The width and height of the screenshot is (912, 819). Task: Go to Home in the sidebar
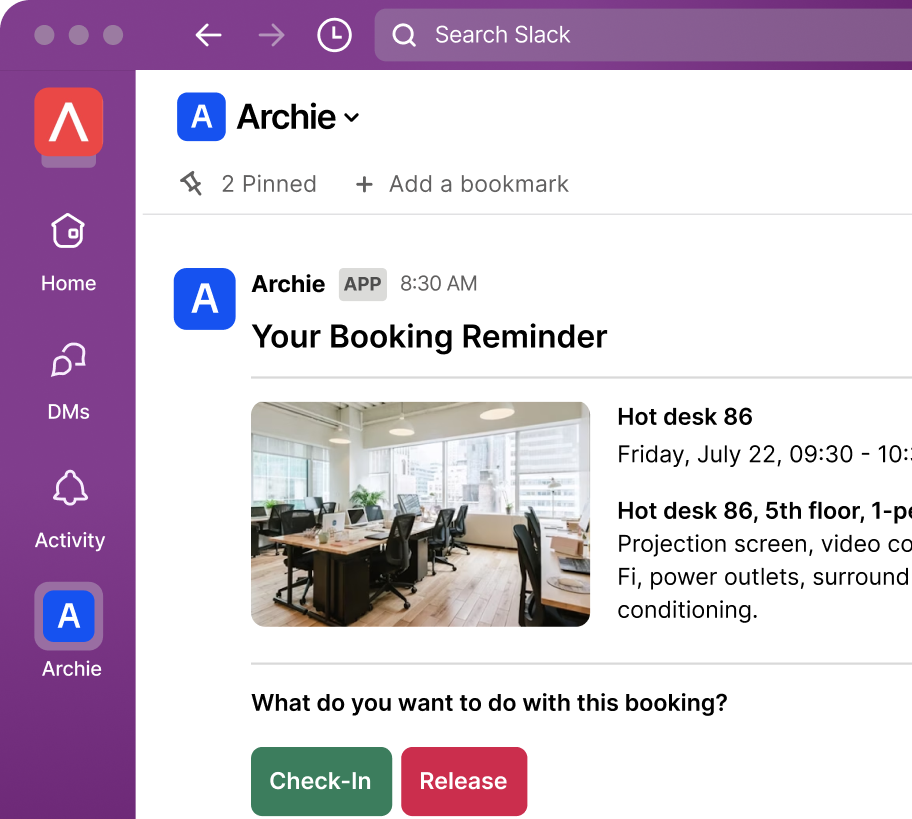coord(69,252)
